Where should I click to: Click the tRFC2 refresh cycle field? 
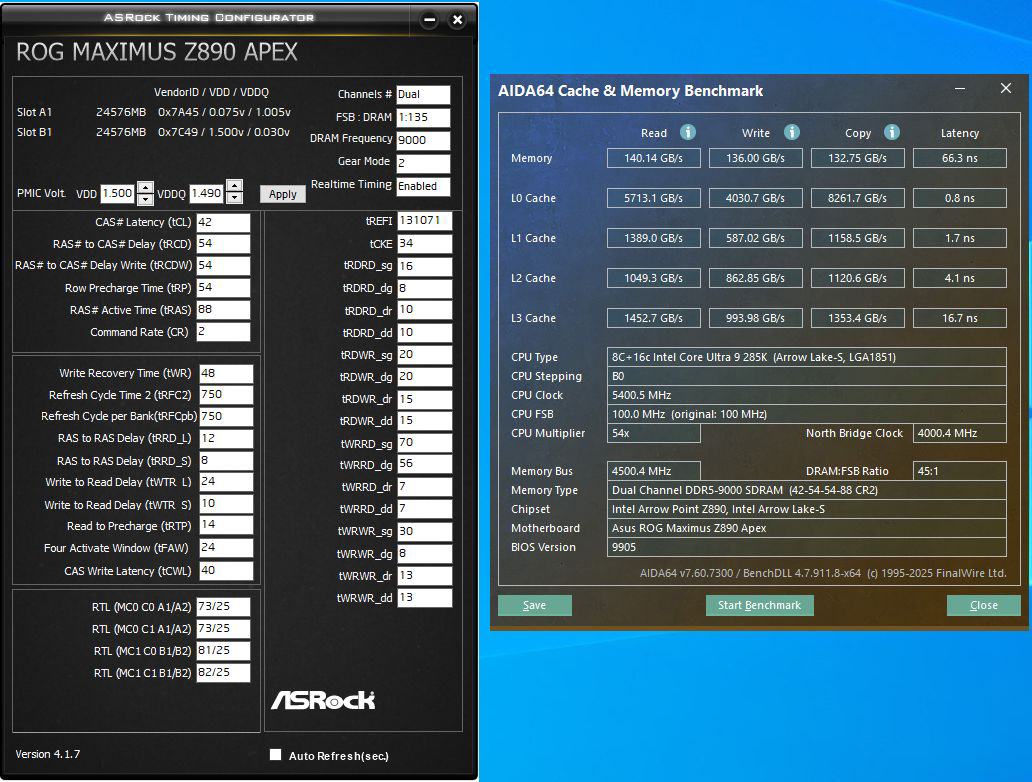pos(226,395)
